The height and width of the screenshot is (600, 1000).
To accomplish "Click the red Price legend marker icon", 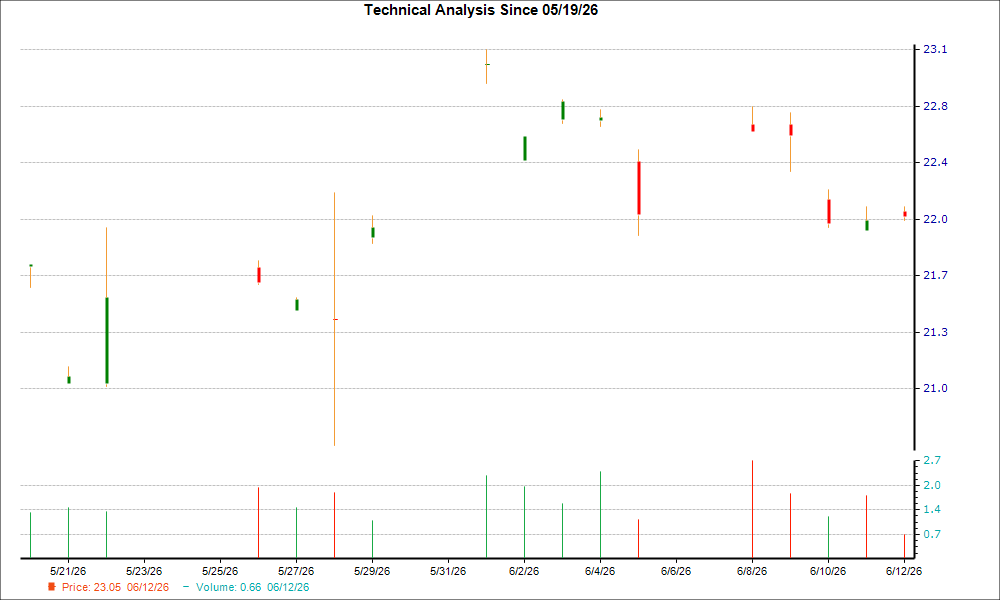I will (52, 587).
